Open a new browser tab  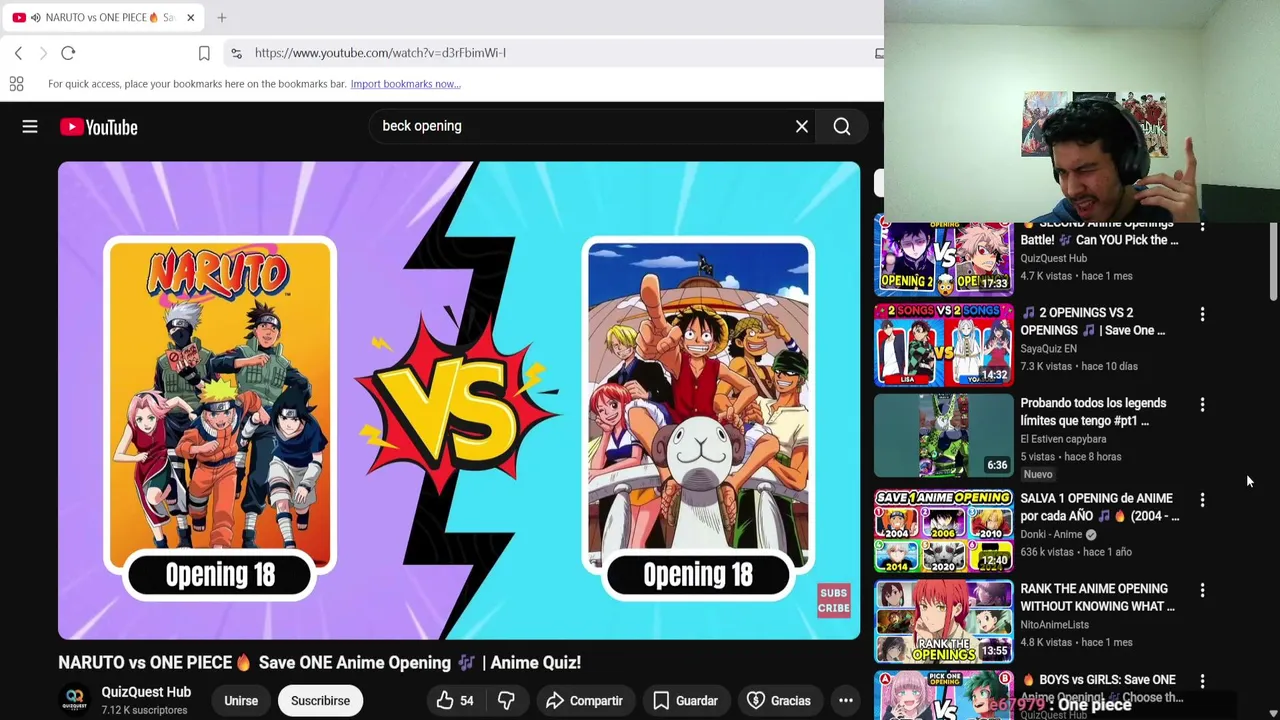pyautogui.click(x=222, y=17)
